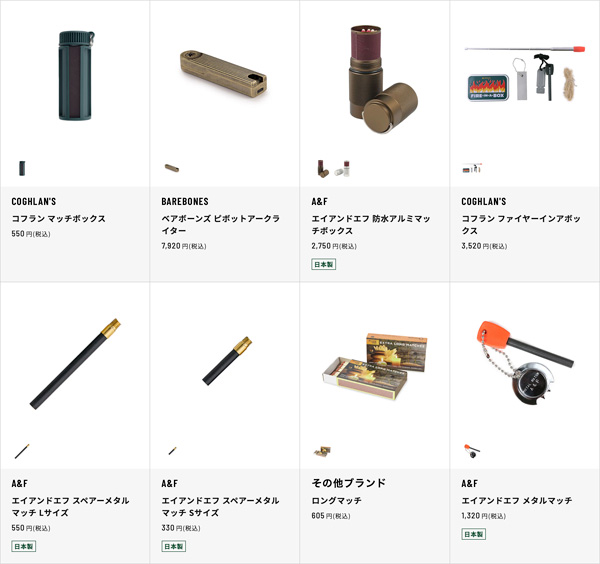Viewport: 600px width, 564px height.
Task: Select the brass lighter small thumbnail
Action: (172, 168)
